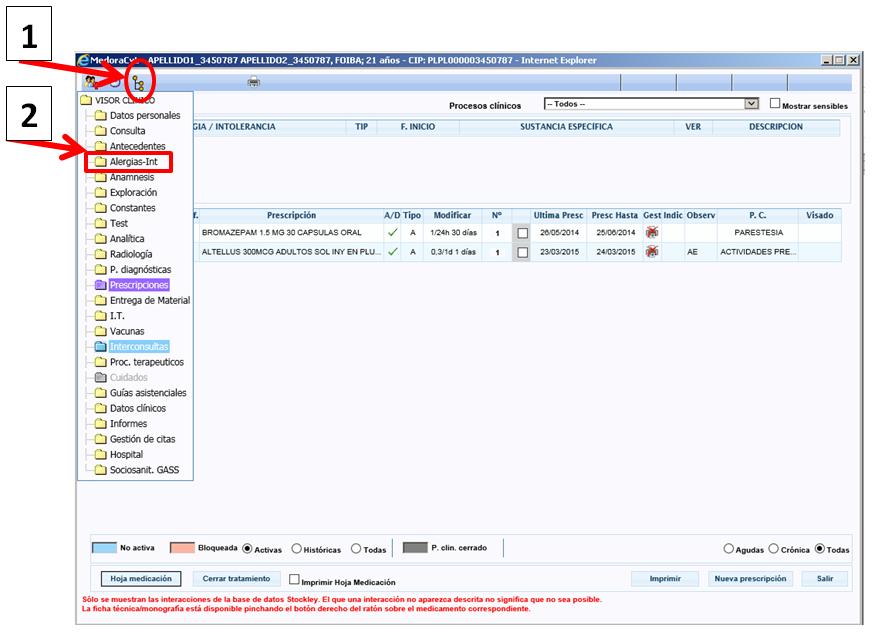The image size is (875, 633).
Task: Open the Procesos clínicos dropdown
Action: point(751,104)
